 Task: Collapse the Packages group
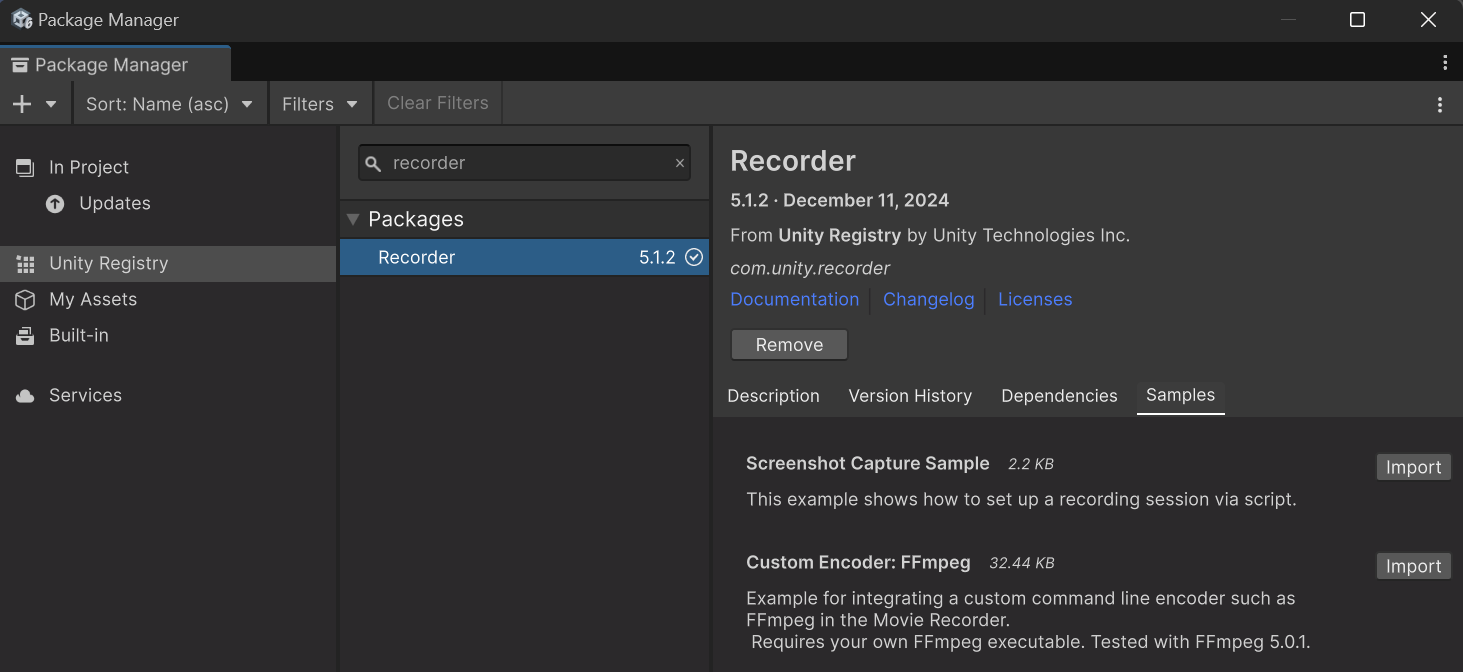353,219
